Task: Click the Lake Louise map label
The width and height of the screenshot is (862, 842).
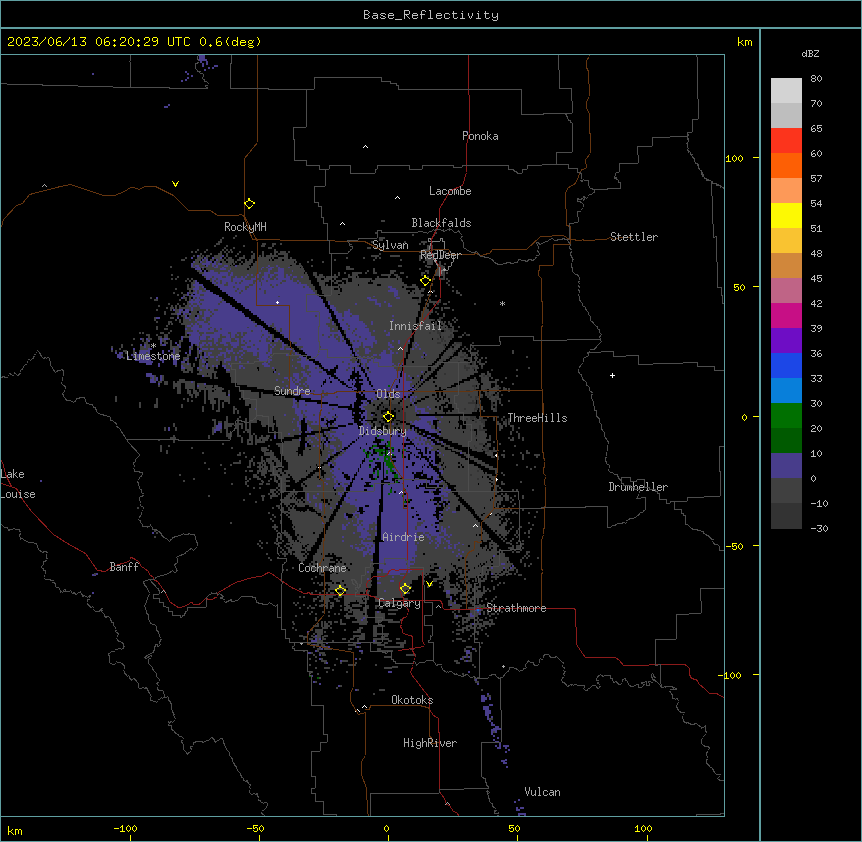Action: 18,484
